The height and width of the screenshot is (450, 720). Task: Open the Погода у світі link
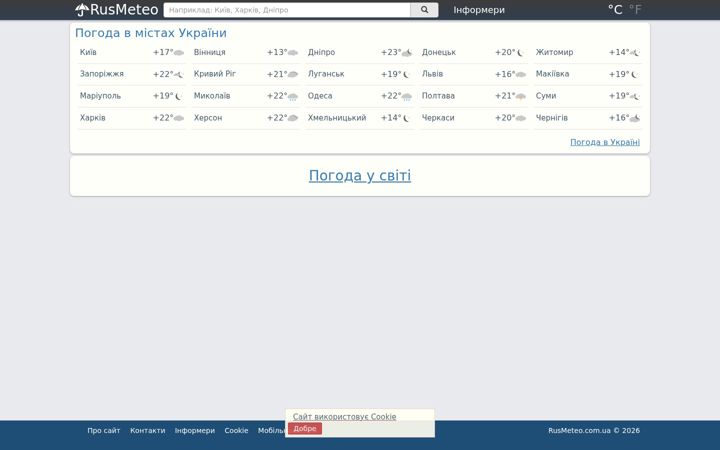(360, 175)
